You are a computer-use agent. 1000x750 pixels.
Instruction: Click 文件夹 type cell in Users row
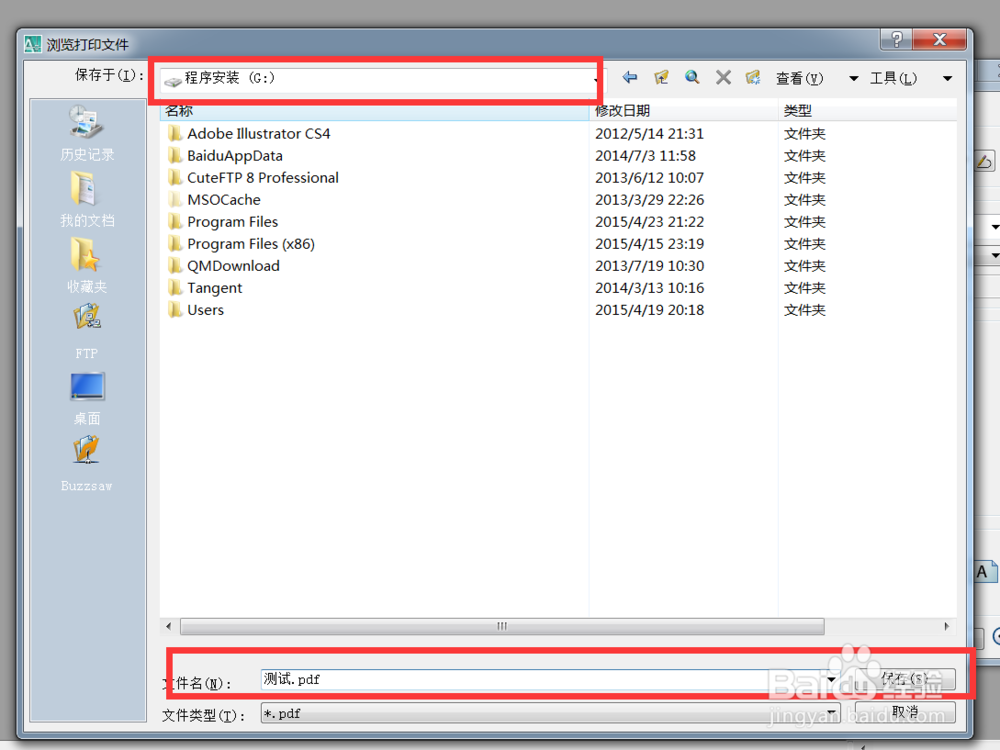(805, 310)
